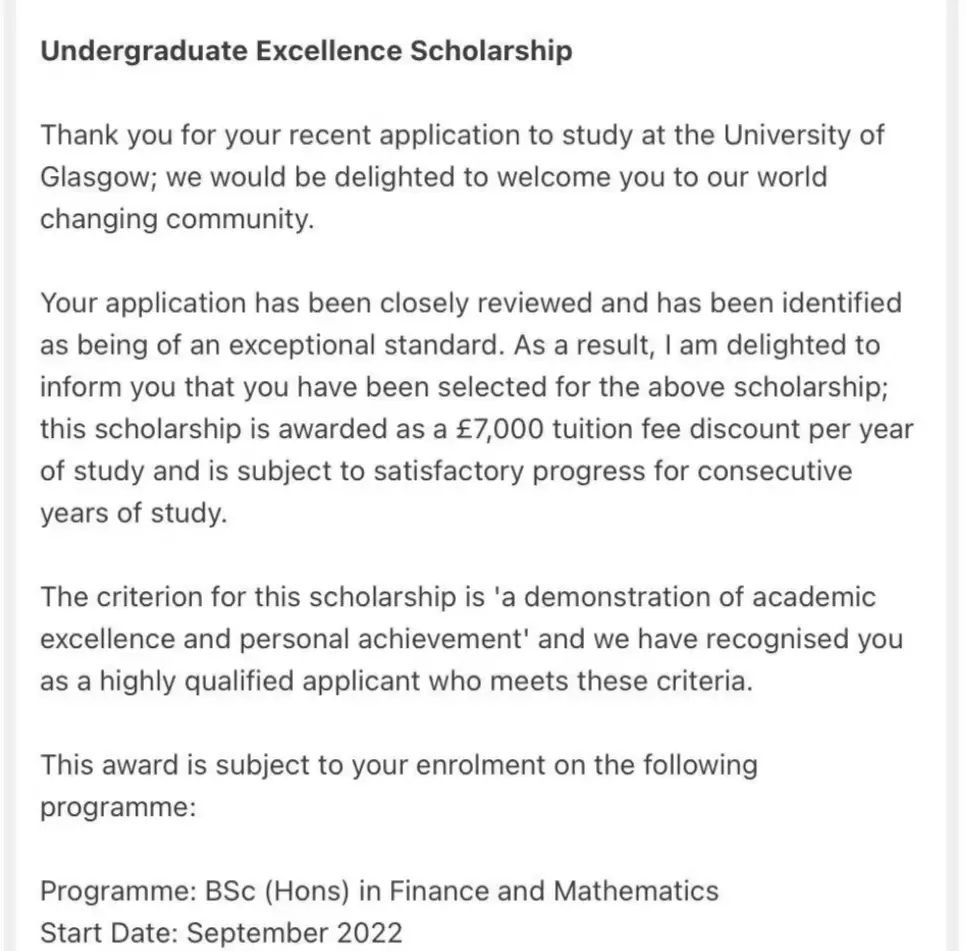Image resolution: width=966 pixels, height=951 pixels.
Task: Click the "Start Date:" label
Action: point(109,933)
